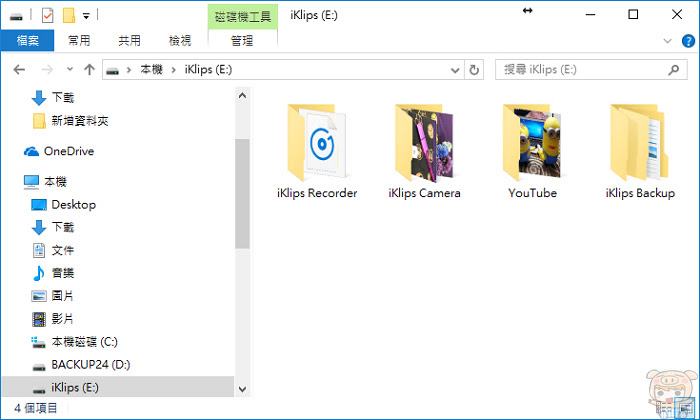
Task: Click the drive icon in the title bar
Action: [17, 17]
